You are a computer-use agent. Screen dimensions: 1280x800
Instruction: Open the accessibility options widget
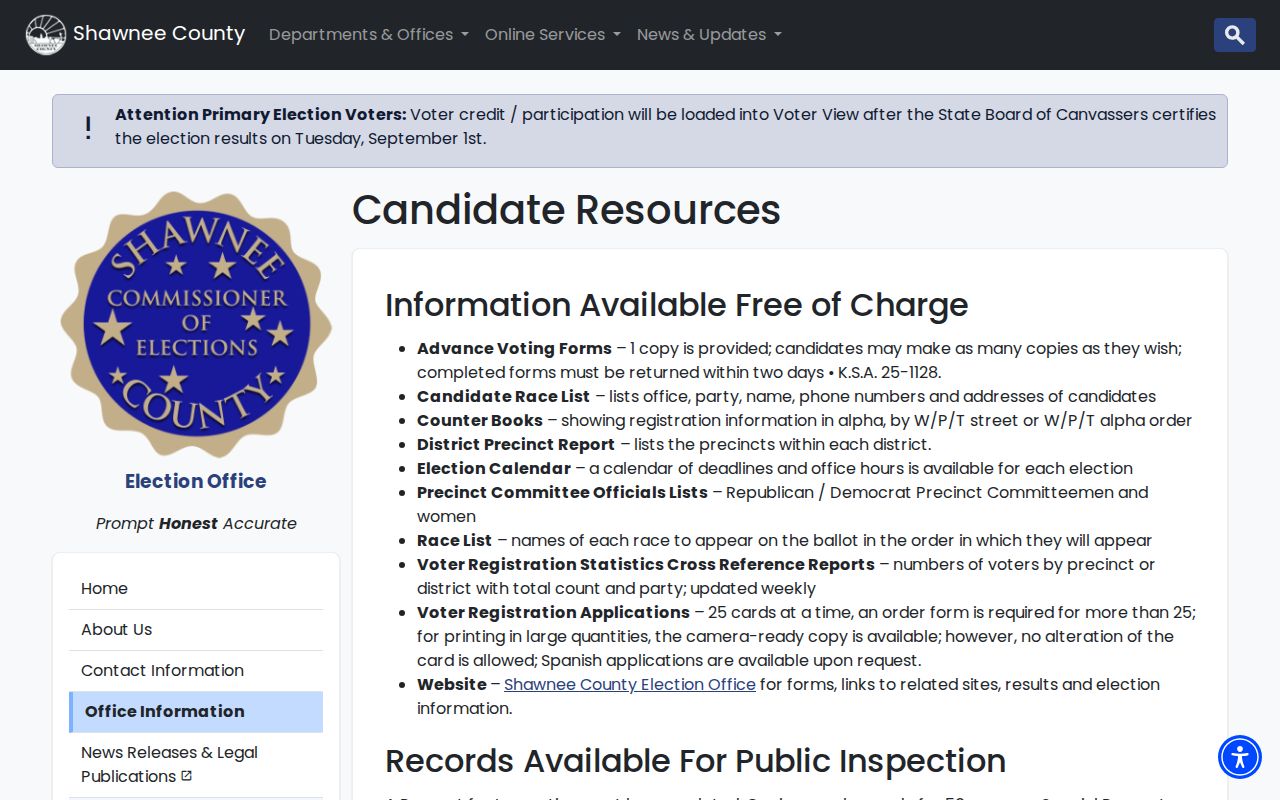tap(1240, 757)
